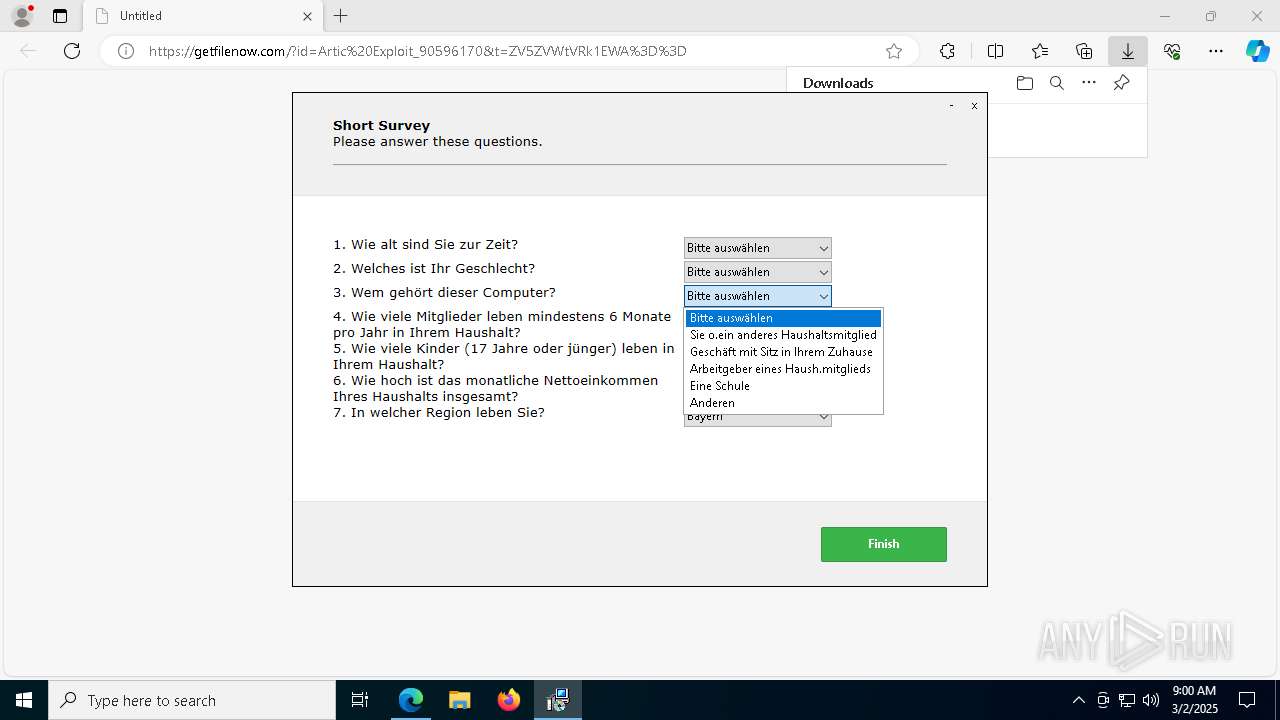Image resolution: width=1280 pixels, height=720 pixels.
Task: Click question text 'Wie alt sind Sie zur Zeit?'
Action: coord(435,244)
